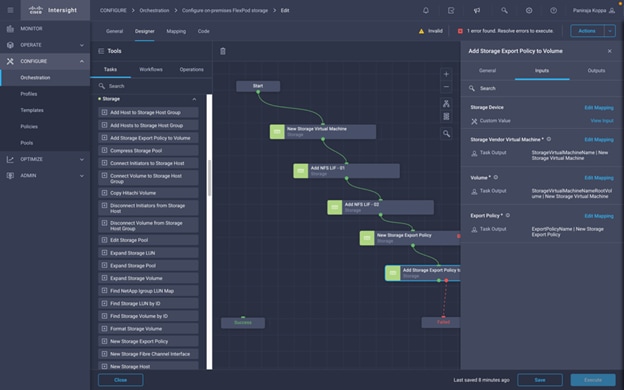This screenshot has width=624, height=390.
Task: Select Compress Storage Pool task
Action: point(148,150)
